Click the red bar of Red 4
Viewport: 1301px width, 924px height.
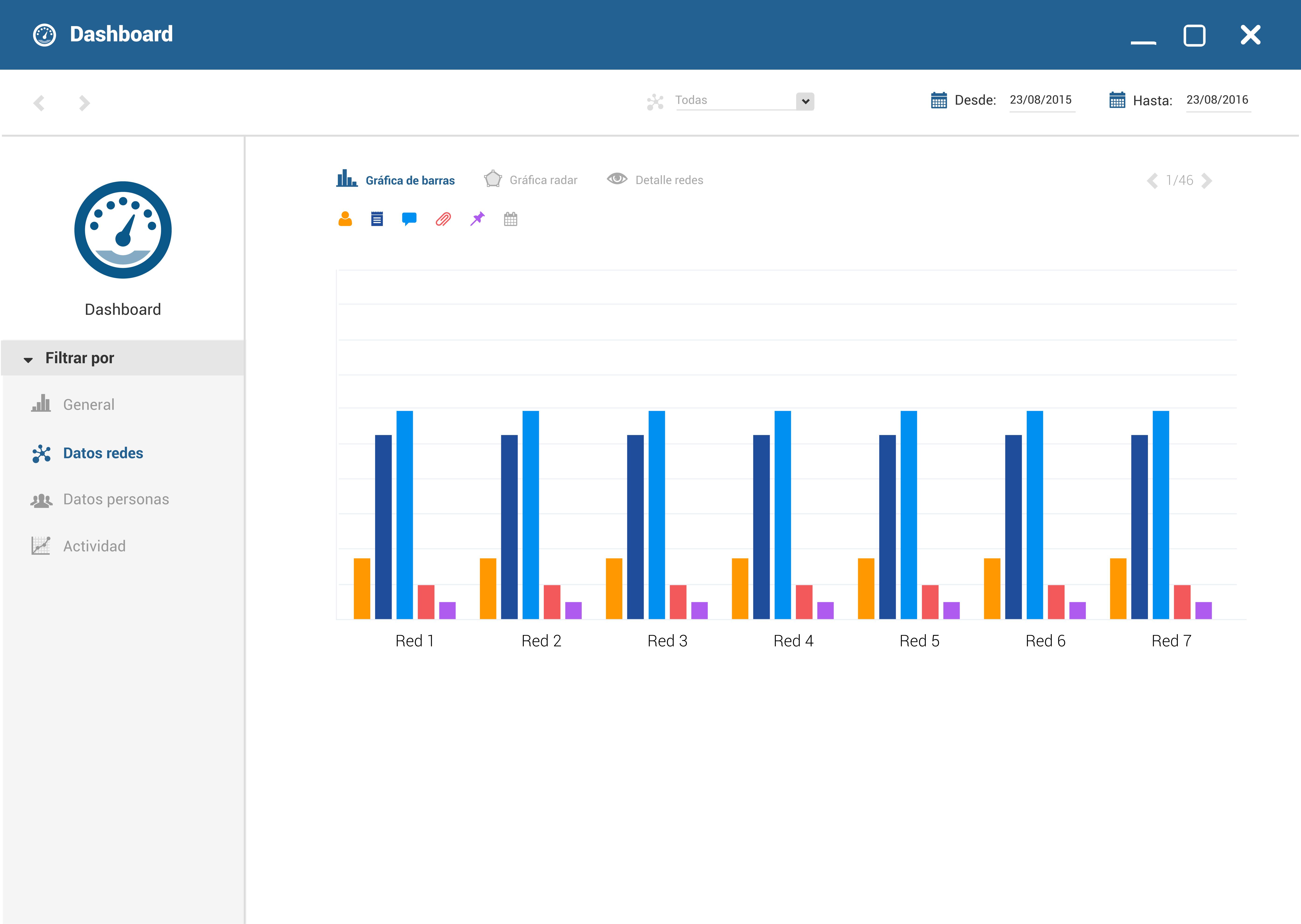click(804, 602)
